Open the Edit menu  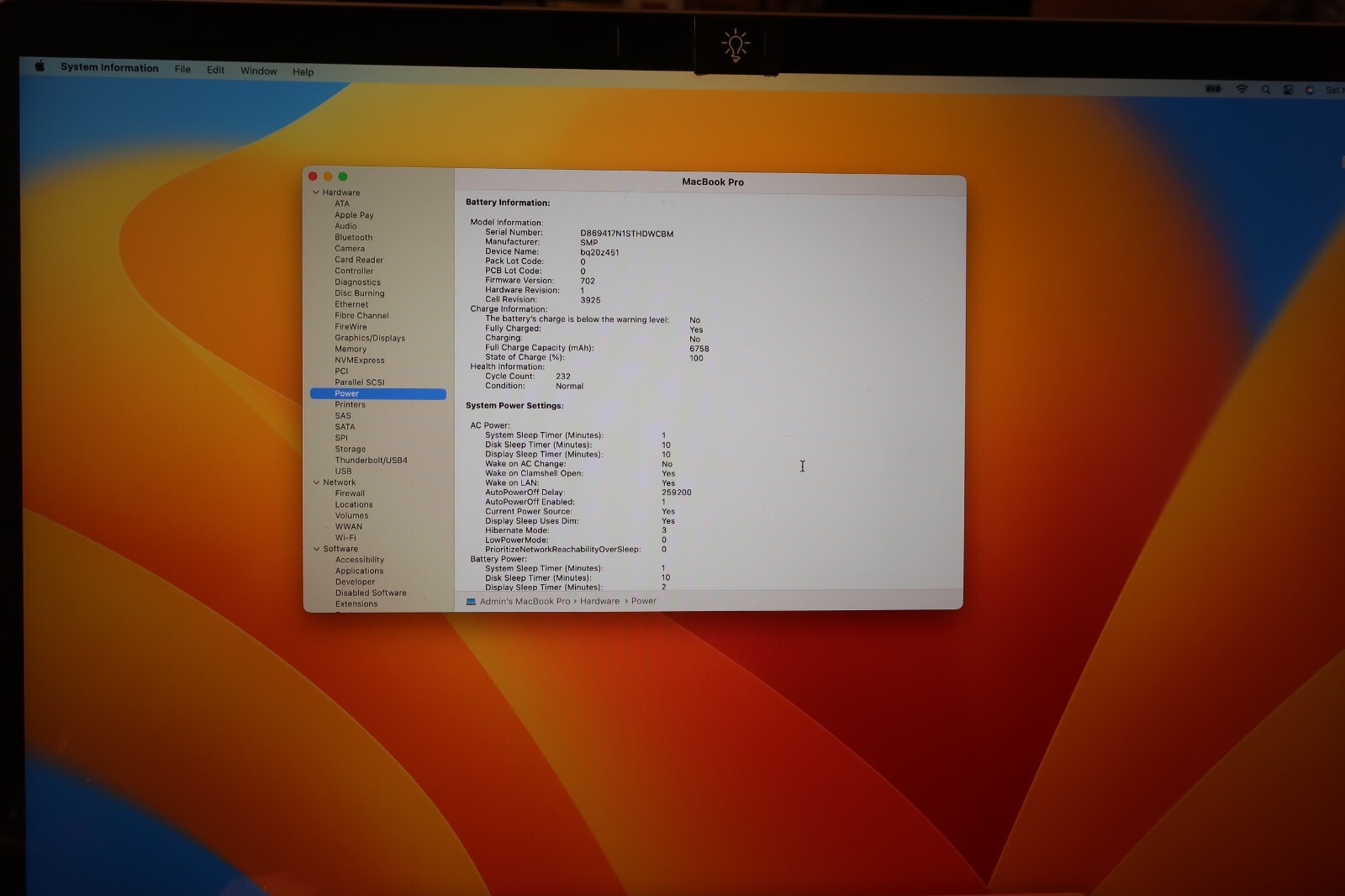point(215,70)
